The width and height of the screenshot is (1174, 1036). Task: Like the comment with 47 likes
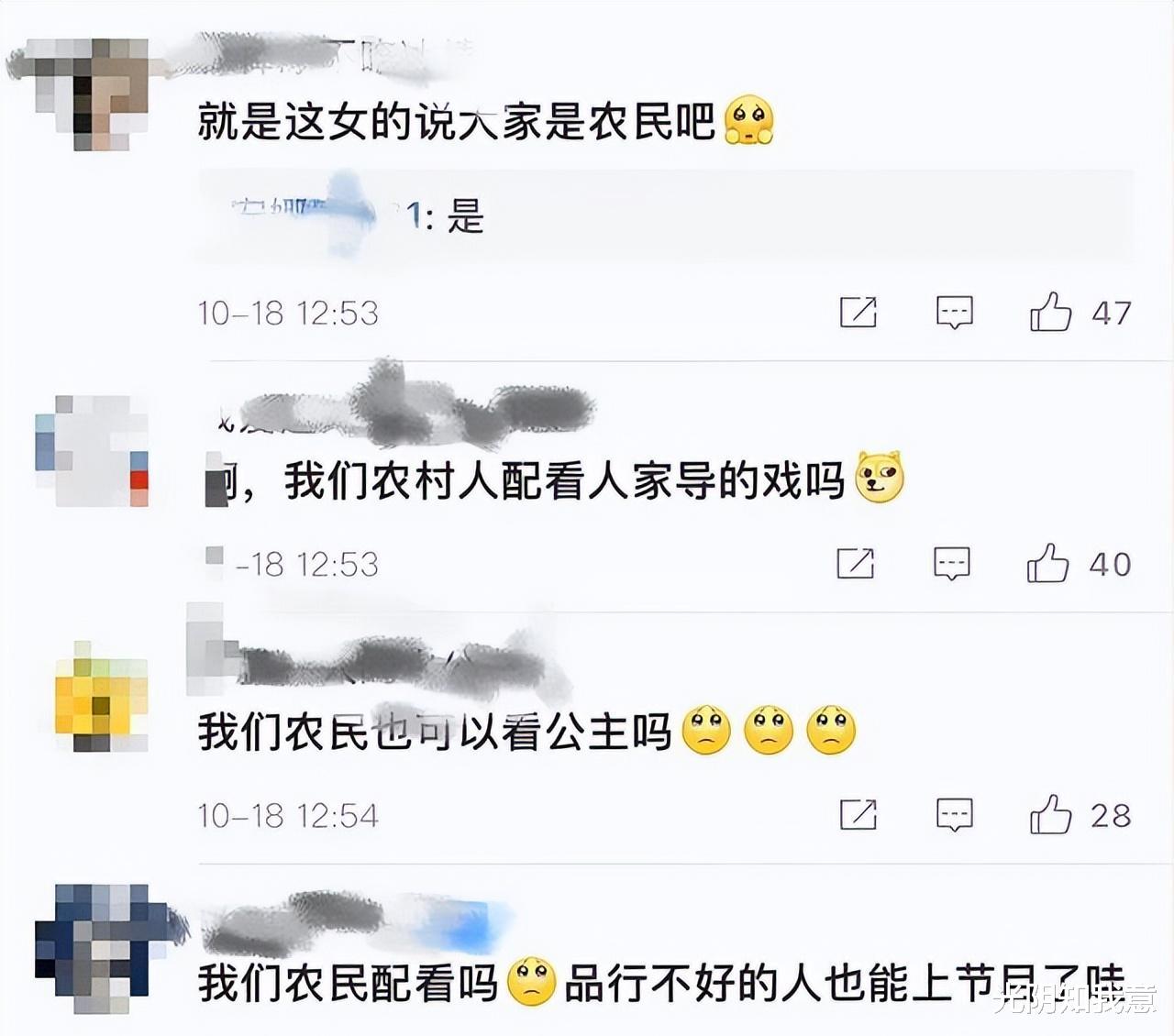pos(1050,312)
